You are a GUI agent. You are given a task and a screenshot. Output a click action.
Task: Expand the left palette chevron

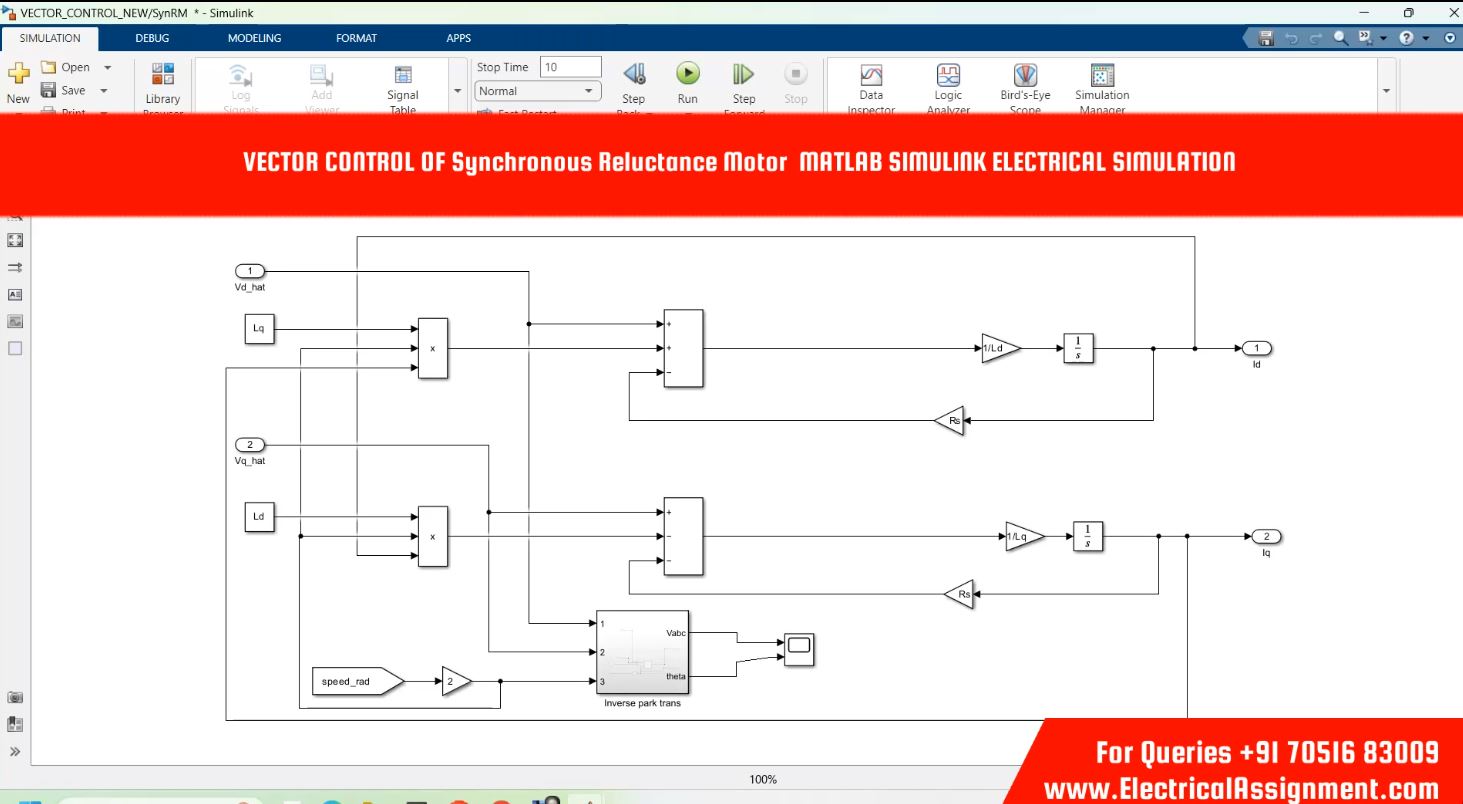point(15,751)
